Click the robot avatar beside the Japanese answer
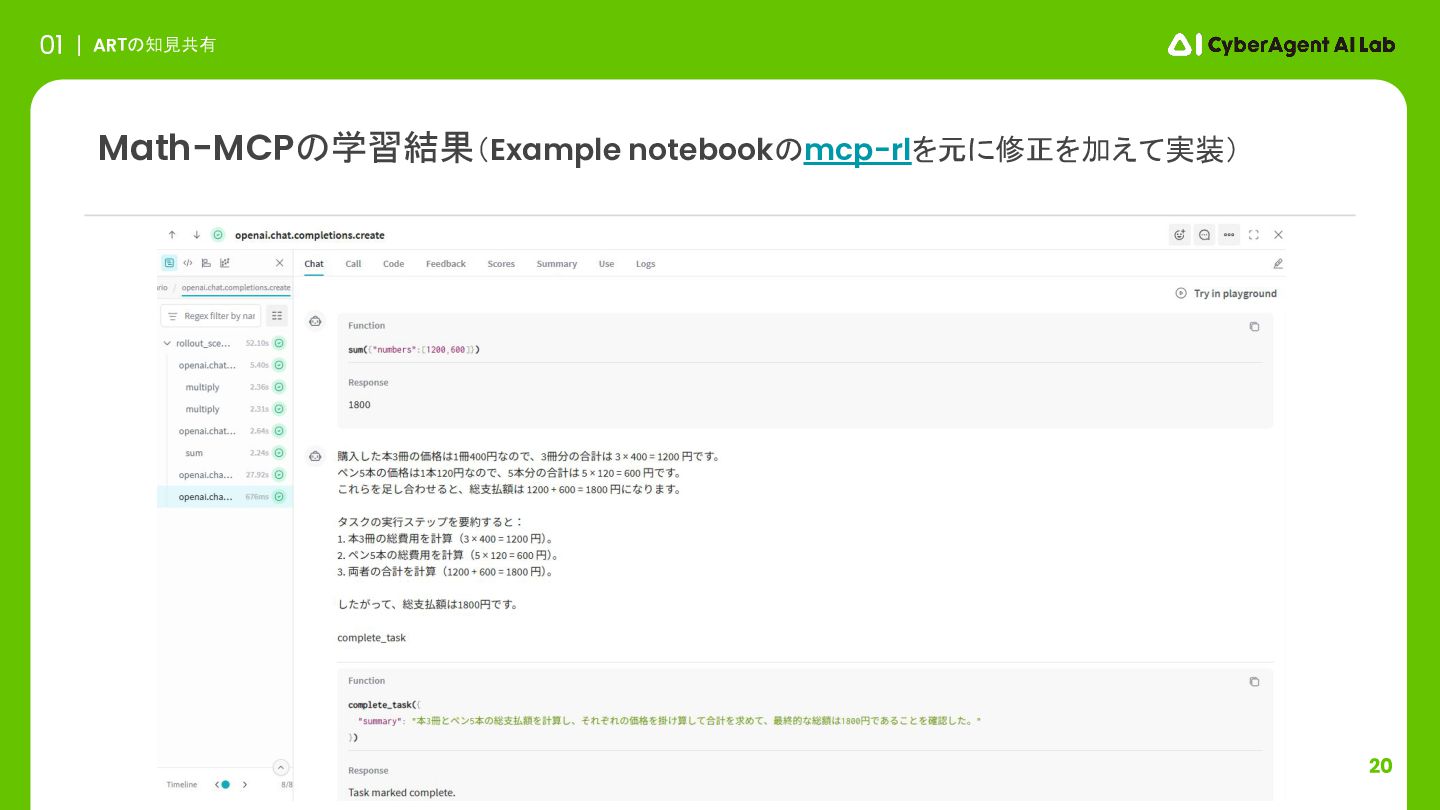 315,456
